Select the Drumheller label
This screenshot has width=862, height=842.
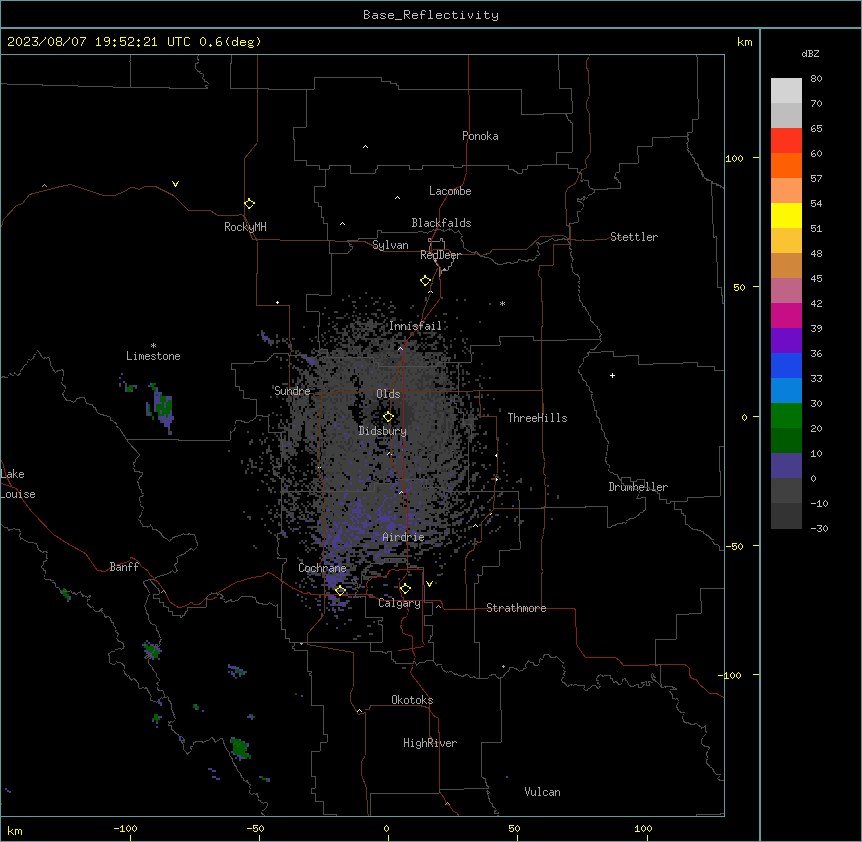click(x=638, y=487)
